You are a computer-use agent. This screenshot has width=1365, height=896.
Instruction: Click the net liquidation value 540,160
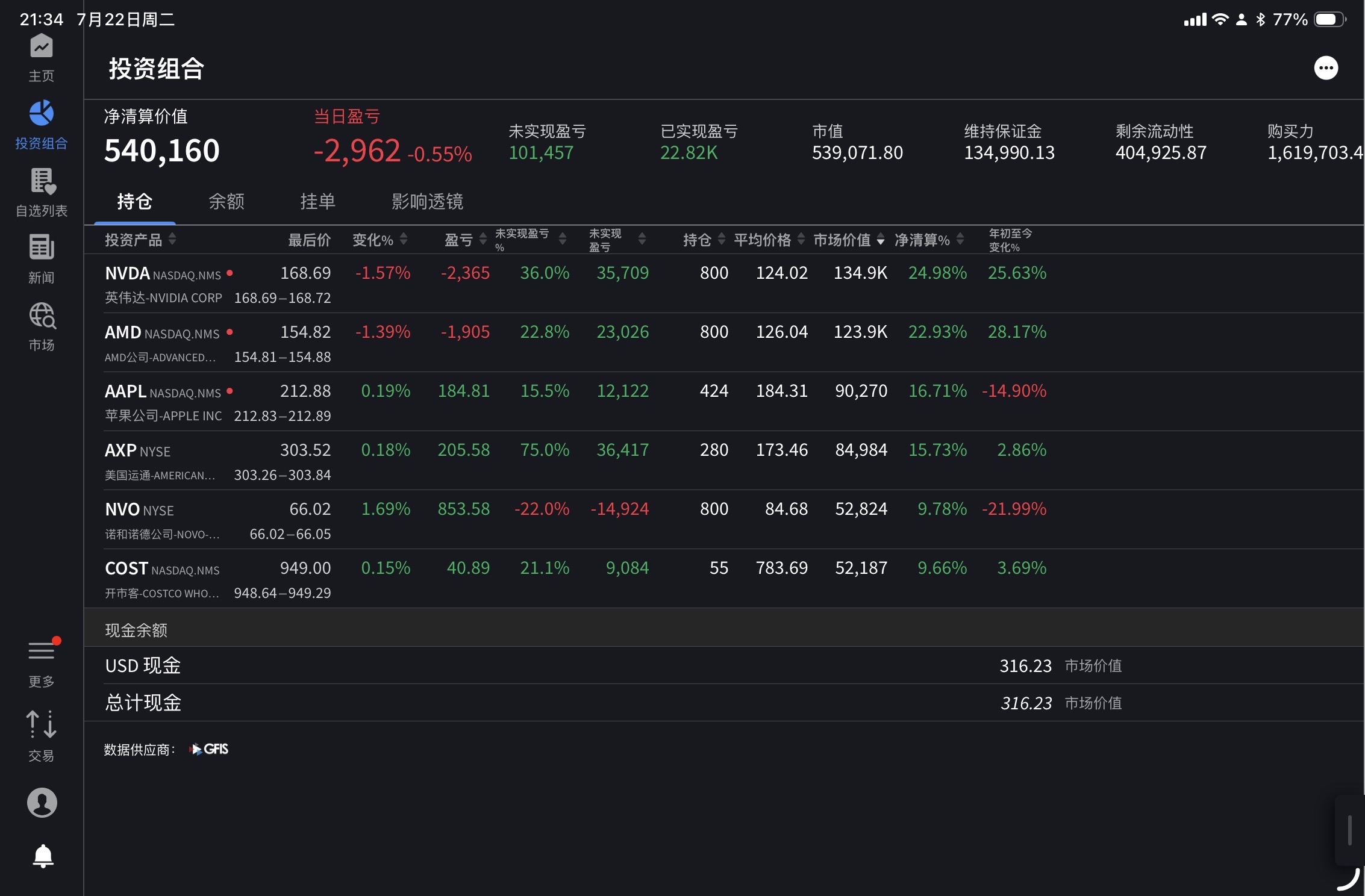pyautogui.click(x=162, y=151)
